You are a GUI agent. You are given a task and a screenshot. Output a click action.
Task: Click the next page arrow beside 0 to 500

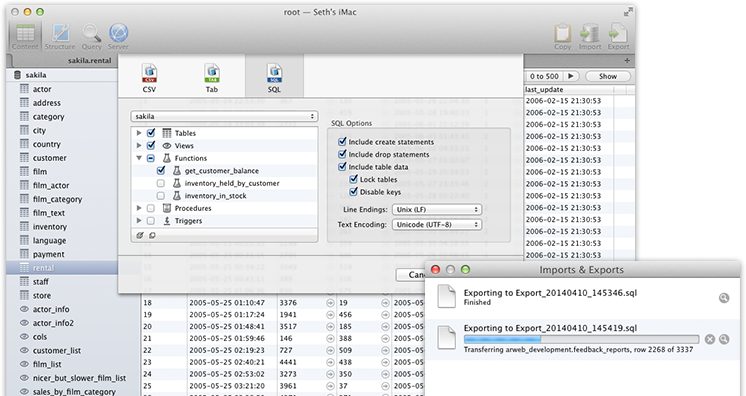coord(570,76)
